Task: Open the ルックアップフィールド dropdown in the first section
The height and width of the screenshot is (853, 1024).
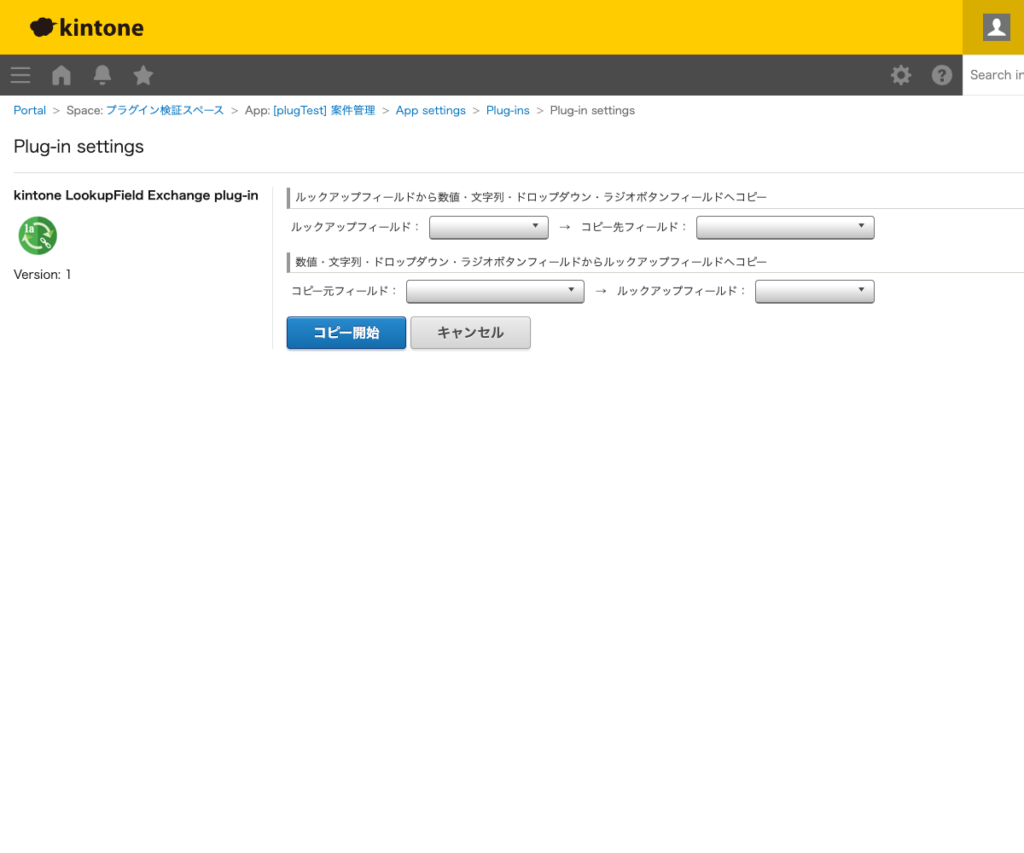Action: point(488,227)
